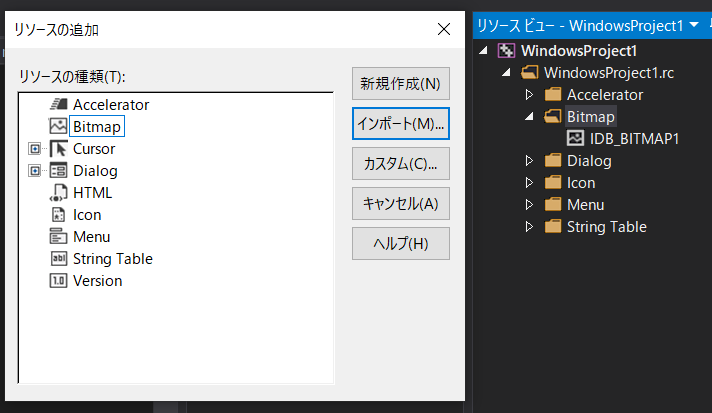The width and height of the screenshot is (712, 413).
Task: Select the Accelerator resource type icon
Action: (58, 104)
